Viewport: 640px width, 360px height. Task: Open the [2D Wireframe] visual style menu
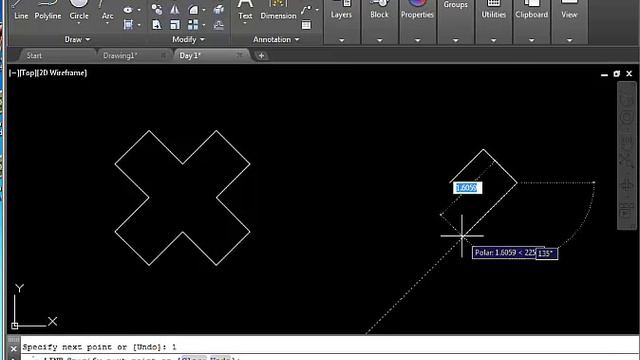coord(62,73)
